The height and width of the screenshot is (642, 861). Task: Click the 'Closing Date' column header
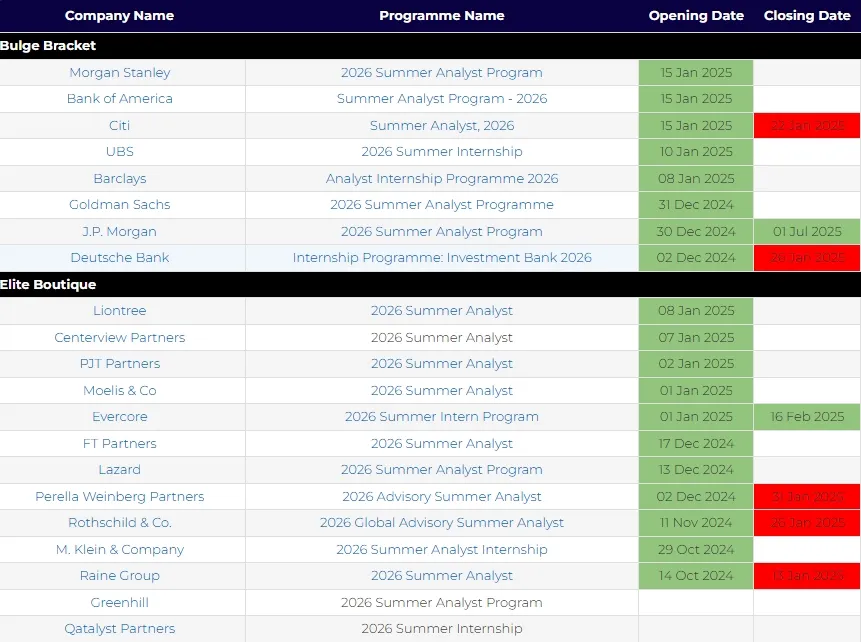807,15
